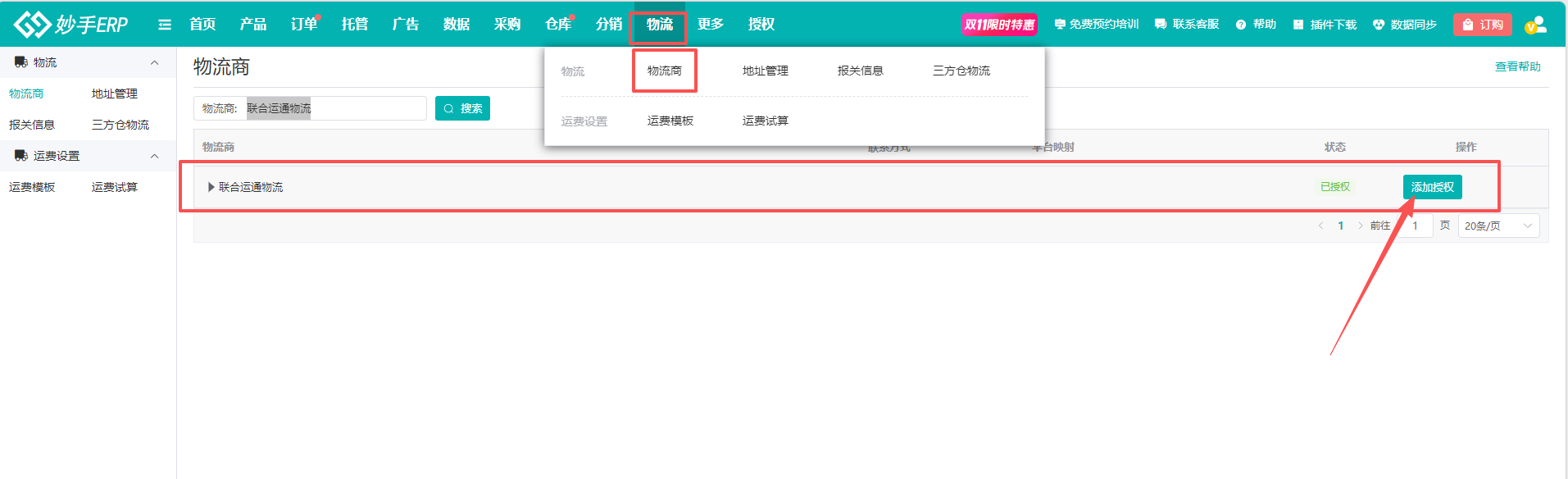Go to next page arrow

[x=1361, y=226]
